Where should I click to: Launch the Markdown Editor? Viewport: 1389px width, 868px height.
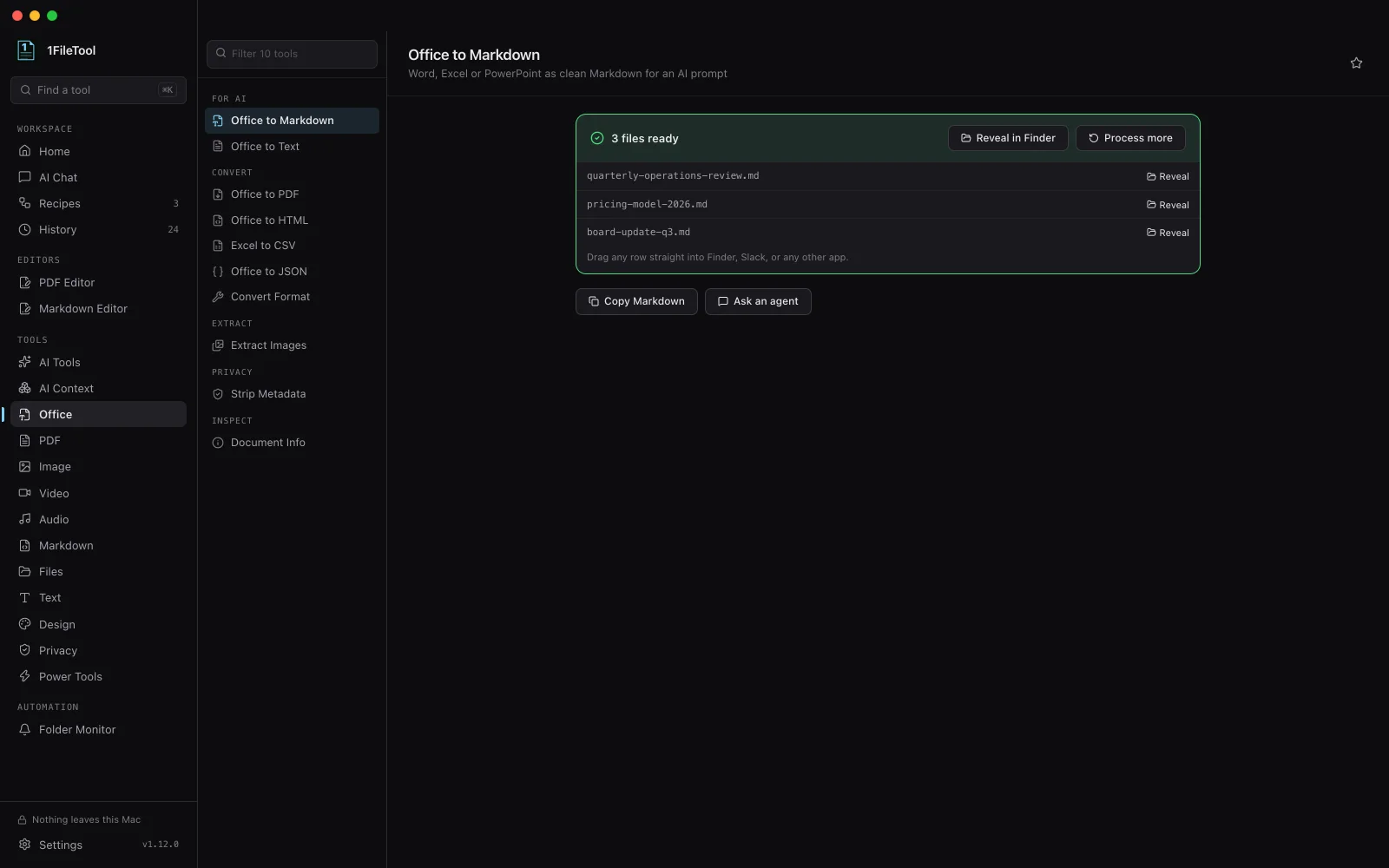98,308
